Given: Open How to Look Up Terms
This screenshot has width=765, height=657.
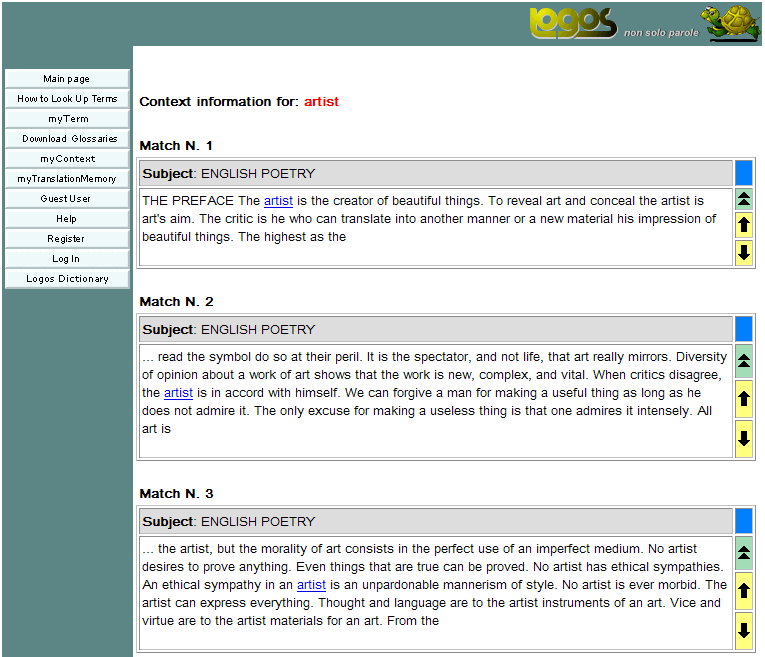Looking at the screenshot, I should click(x=67, y=99).
